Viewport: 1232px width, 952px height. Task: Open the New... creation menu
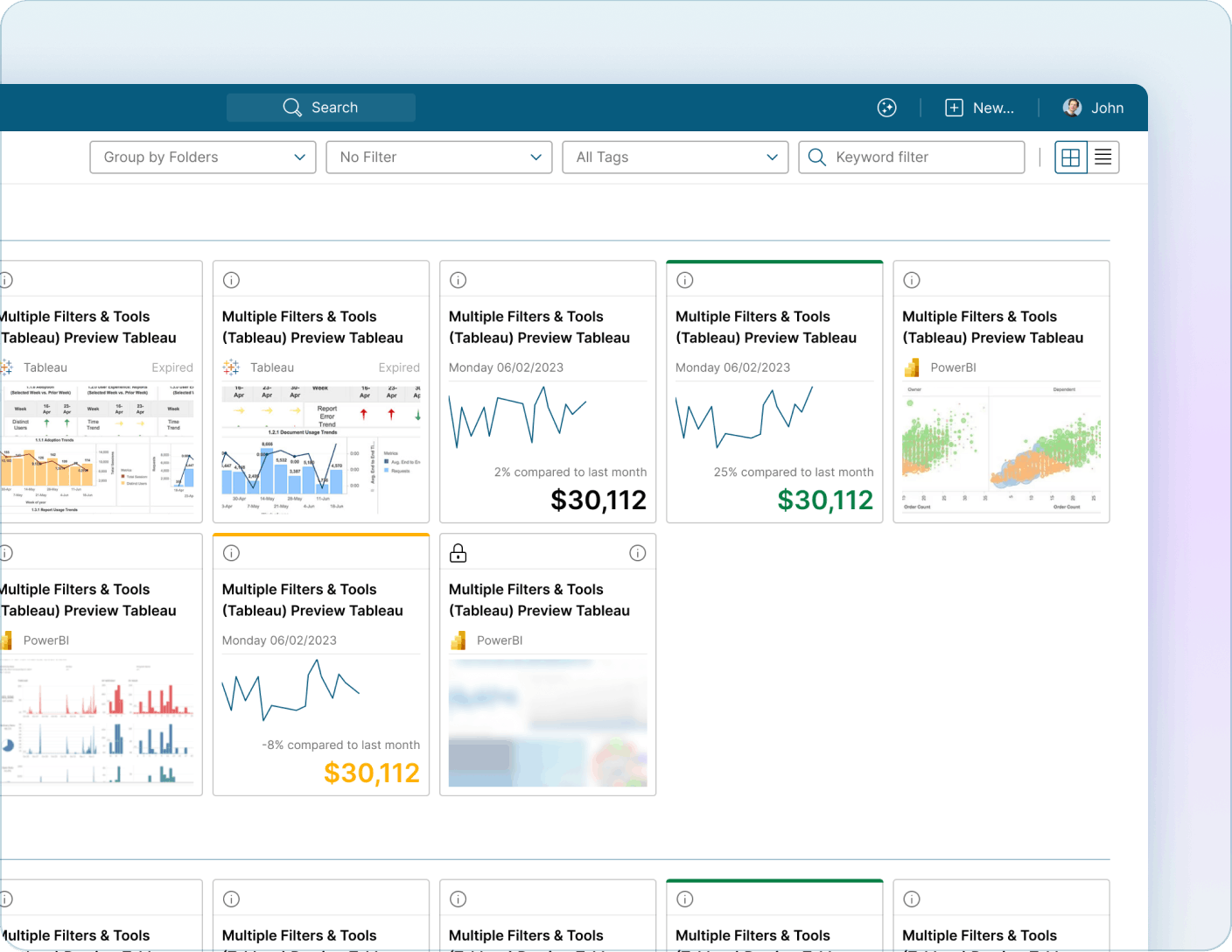[980, 107]
